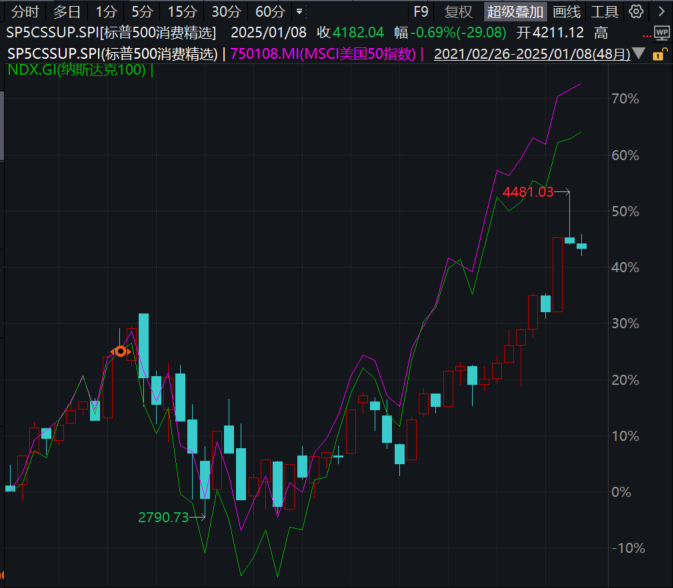The image size is (673, 588).
Task: Switch to 分时 intraday view
Action: pyautogui.click(x=25, y=12)
